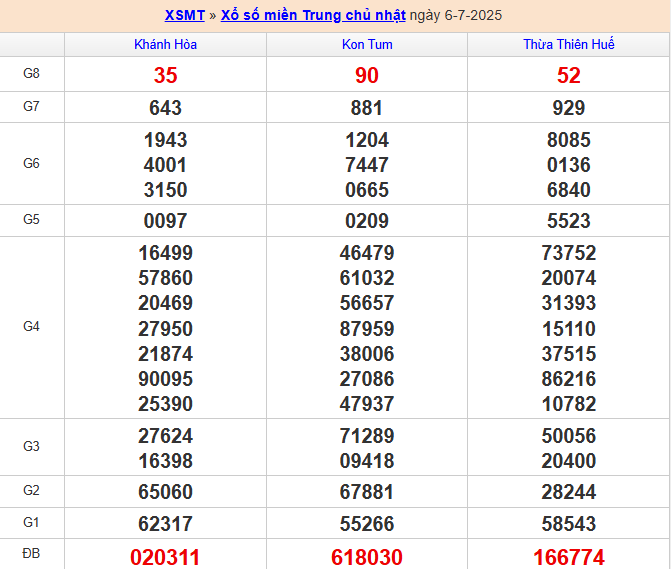The height and width of the screenshot is (569, 671).
Task: Open the XSMT link in header
Action: point(185,15)
